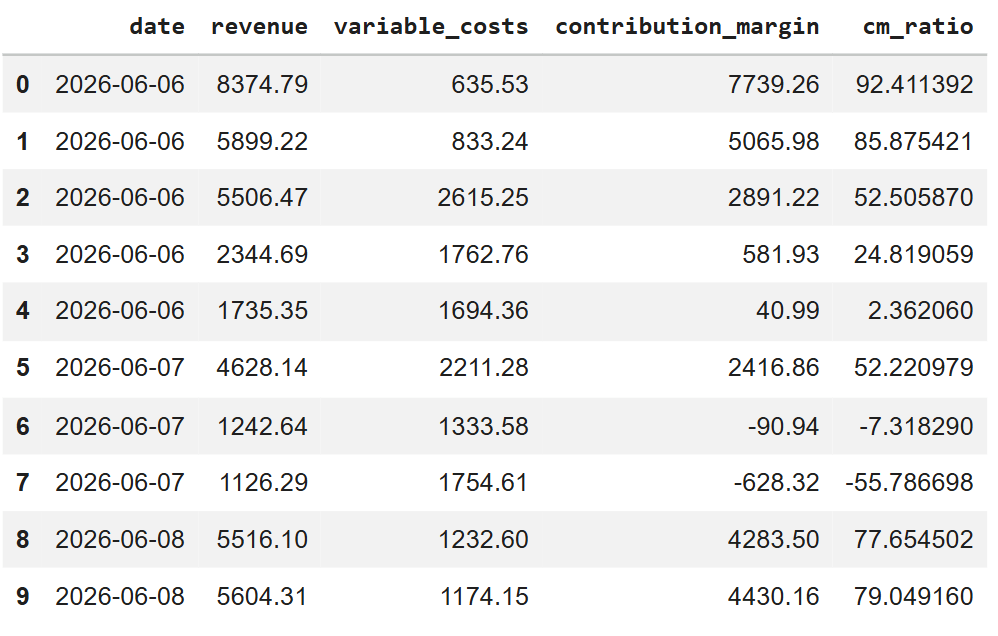Select row index 9
The image size is (998, 636).
pyautogui.click(x=22, y=597)
